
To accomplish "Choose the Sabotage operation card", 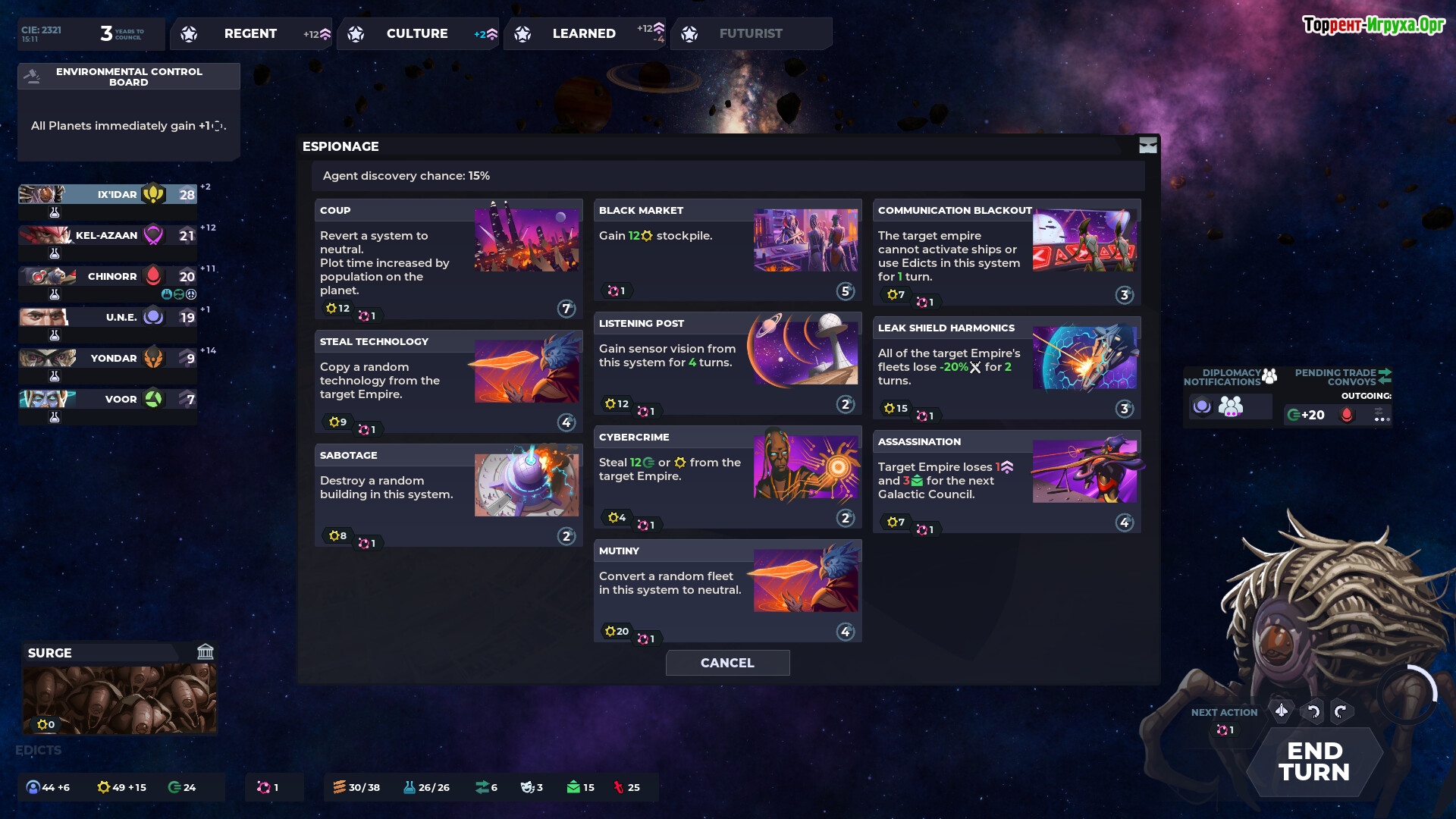I will [448, 495].
